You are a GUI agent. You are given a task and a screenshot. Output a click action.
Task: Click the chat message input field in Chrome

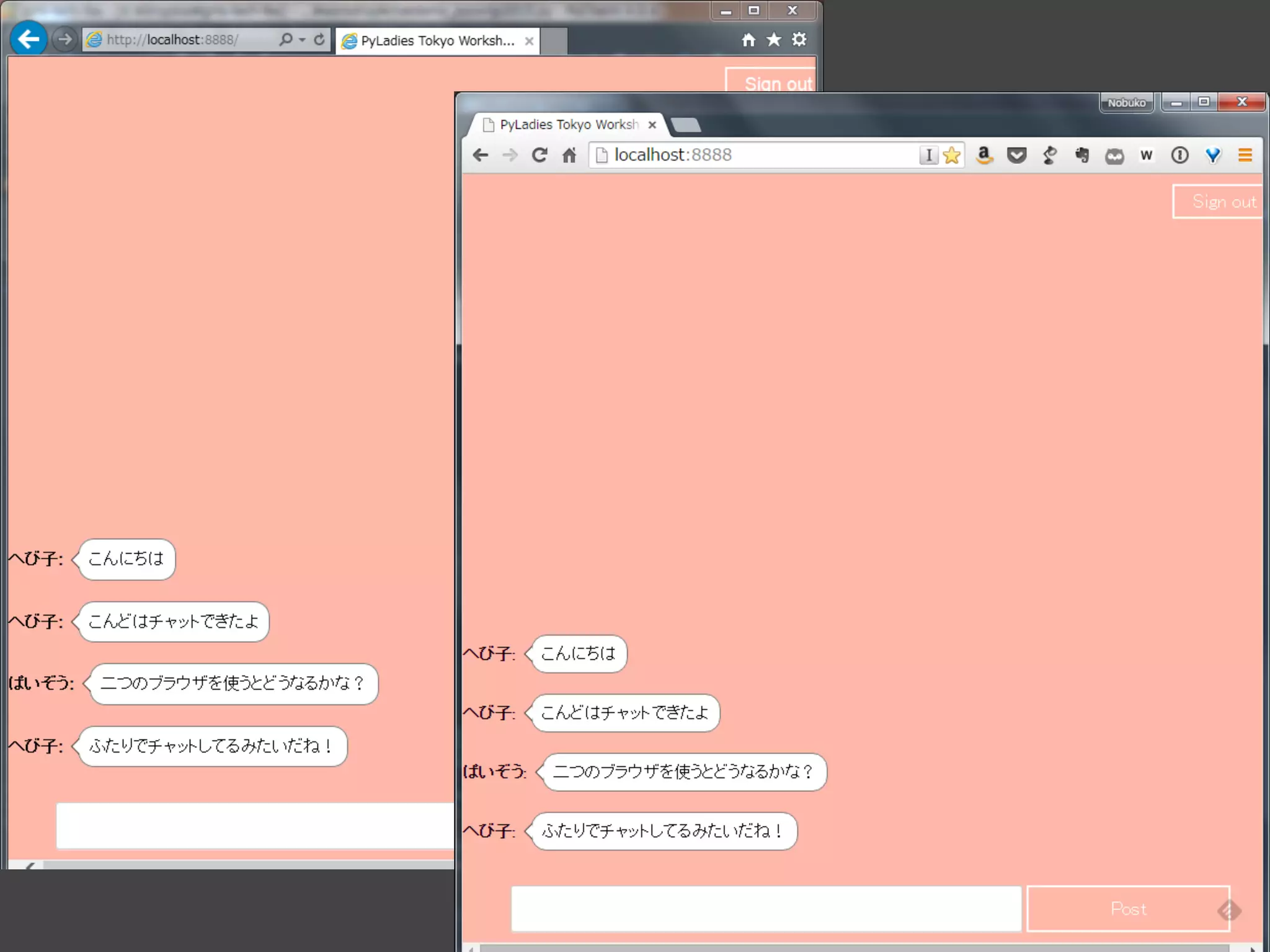coord(766,909)
